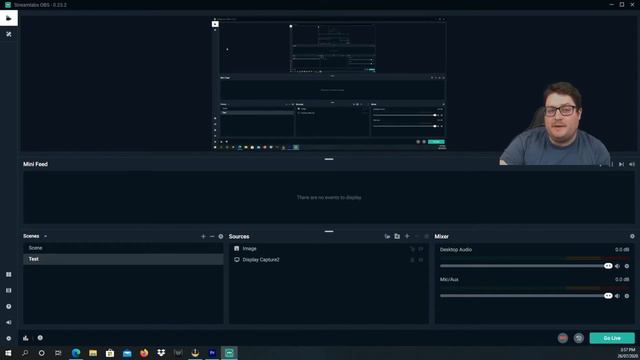Image resolution: width=640 pixels, height=360 pixels.
Task: Select the 'Test' scene in Scenes list
Action: click(x=123, y=259)
